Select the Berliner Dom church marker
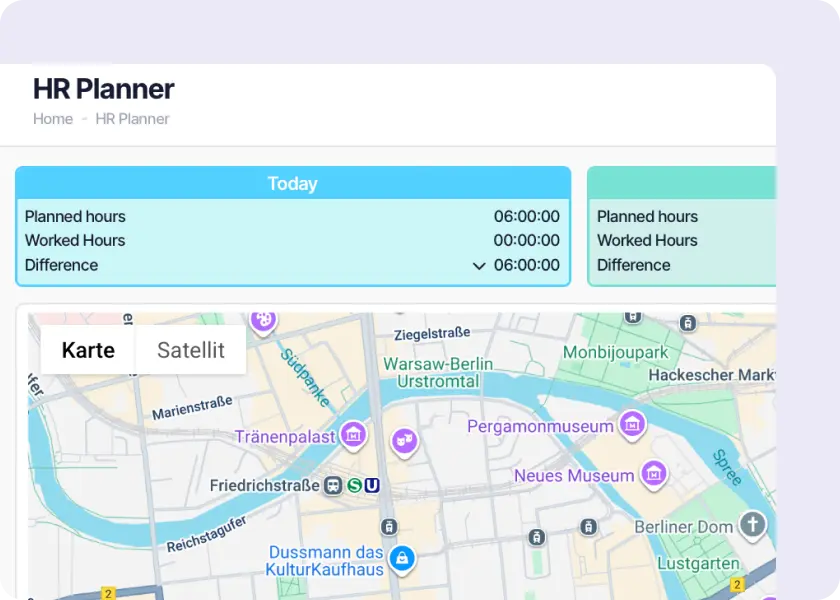 tap(752, 524)
